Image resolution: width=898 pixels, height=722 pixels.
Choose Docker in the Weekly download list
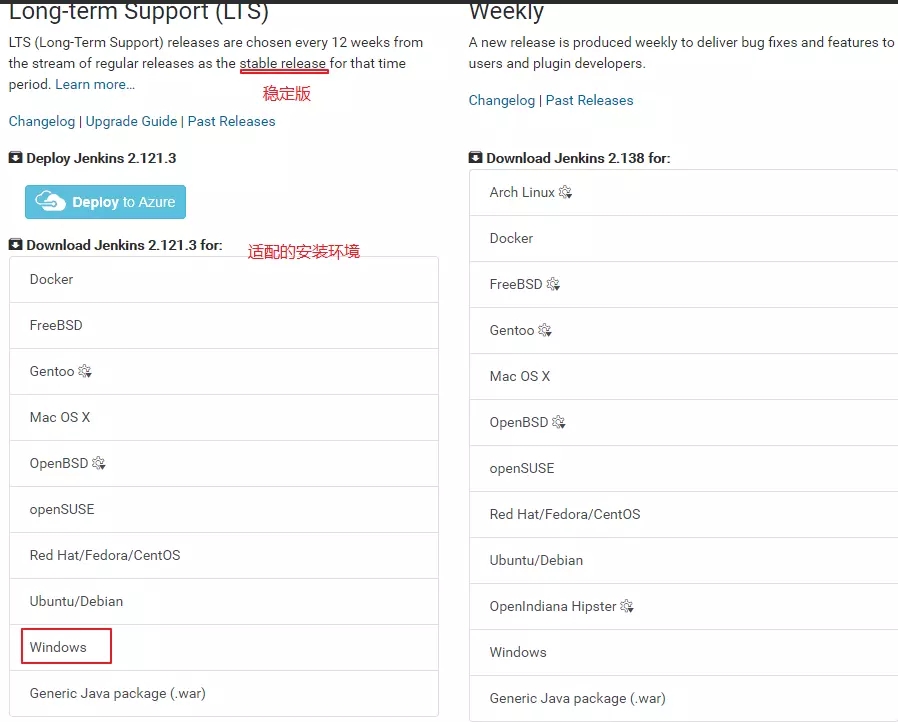pos(511,238)
